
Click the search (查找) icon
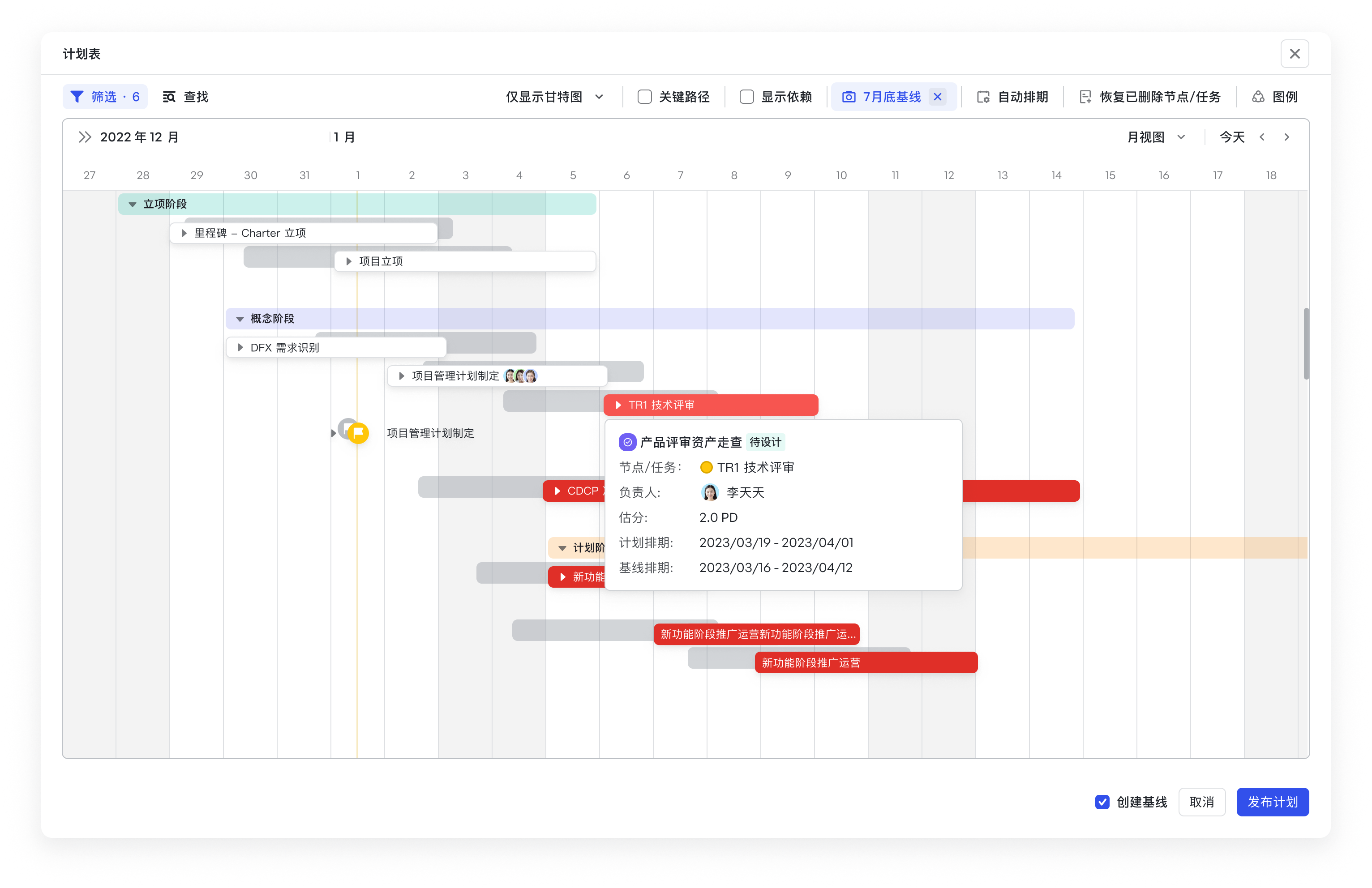(x=169, y=97)
